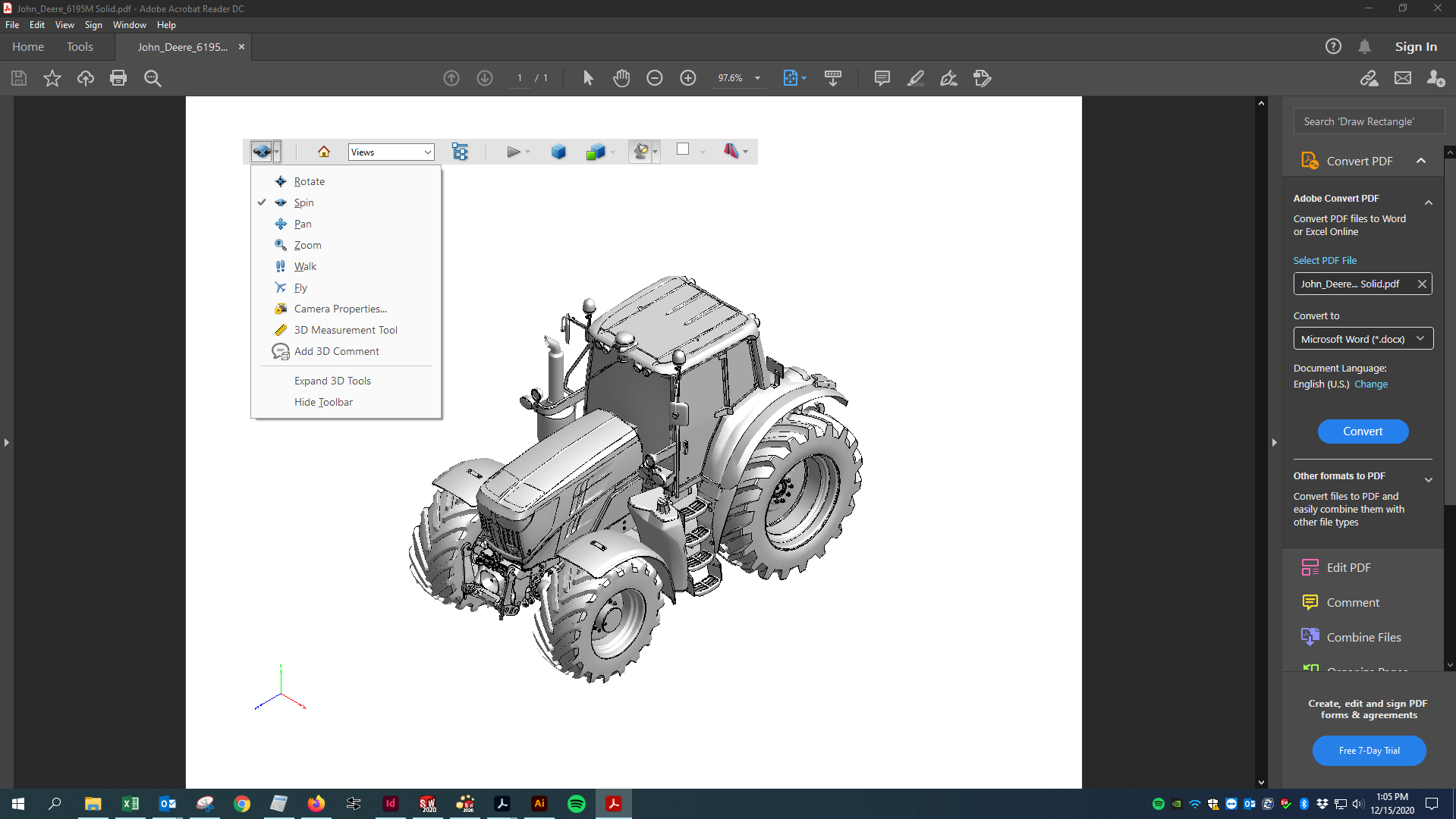Toggle the 3D Model Tree icon
The width and height of the screenshot is (1456, 819).
(x=460, y=152)
